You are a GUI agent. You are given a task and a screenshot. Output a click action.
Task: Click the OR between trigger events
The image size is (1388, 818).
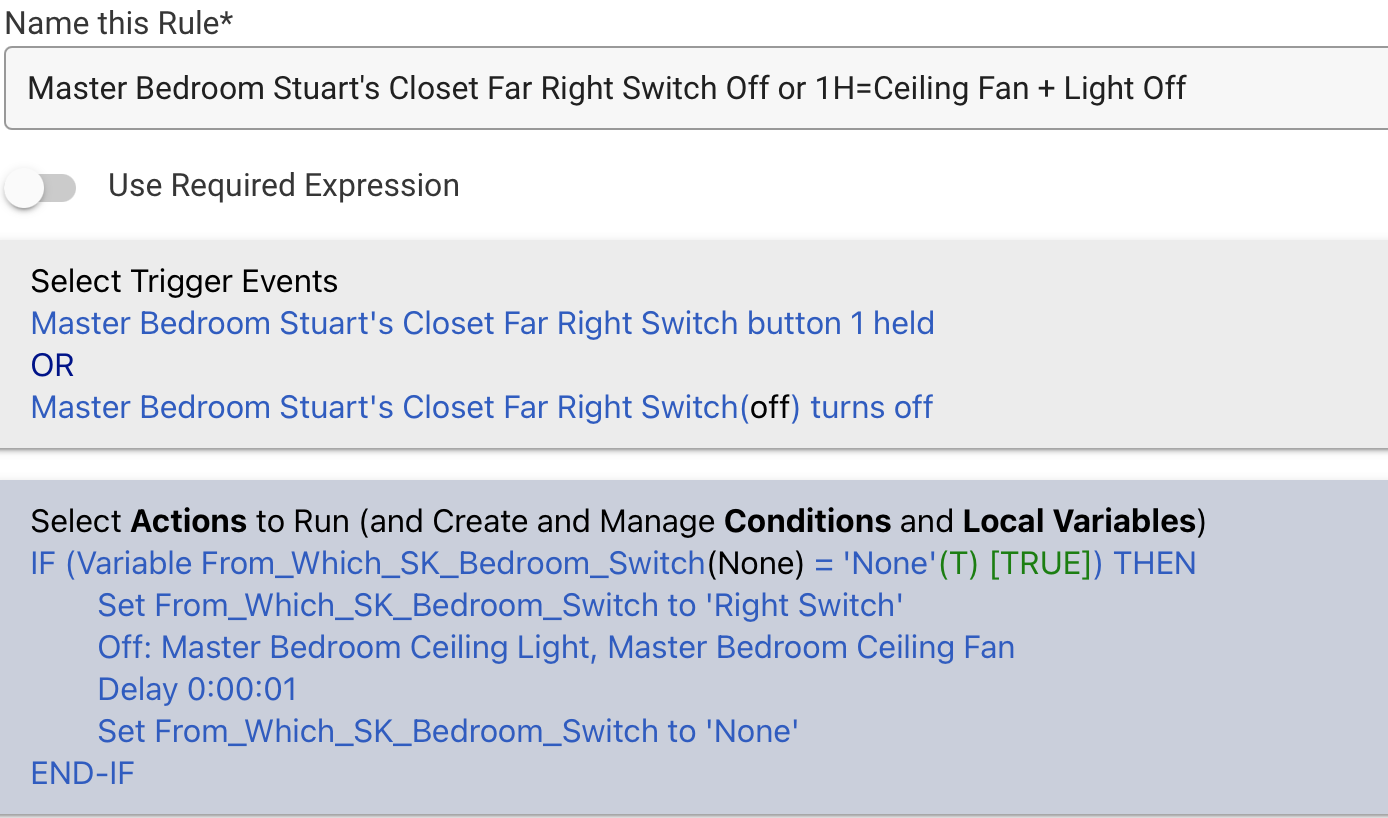[53, 365]
